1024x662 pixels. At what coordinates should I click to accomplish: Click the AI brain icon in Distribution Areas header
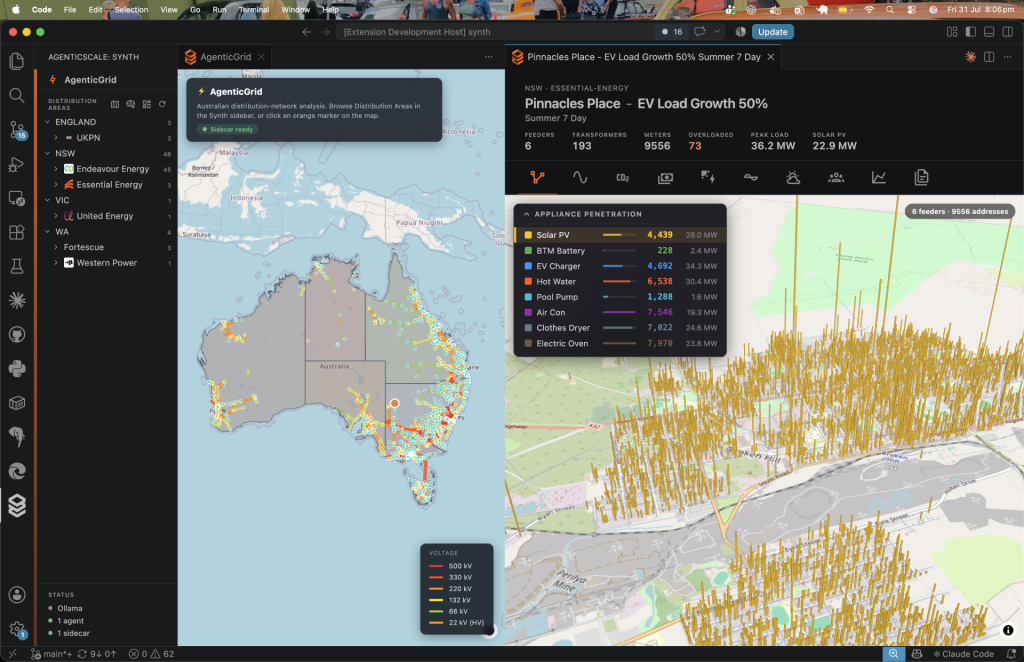click(x=131, y=104)
